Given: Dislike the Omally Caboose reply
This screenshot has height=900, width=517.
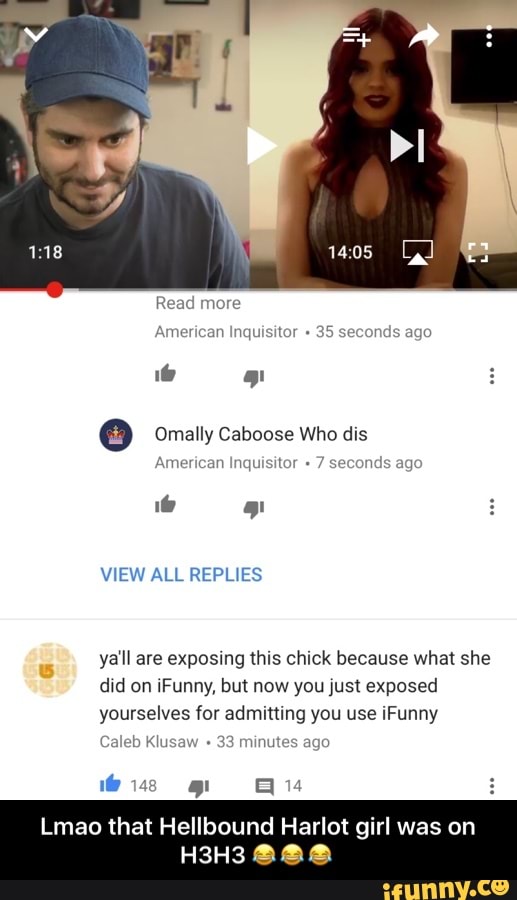Looking at the screenshot, I should 254,509.
